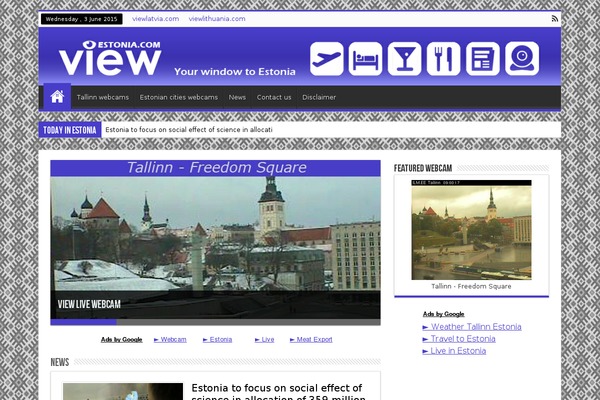Screen dimensions: 600x400
Task: Click the Today in Estonia label
Action: (70, 130)
